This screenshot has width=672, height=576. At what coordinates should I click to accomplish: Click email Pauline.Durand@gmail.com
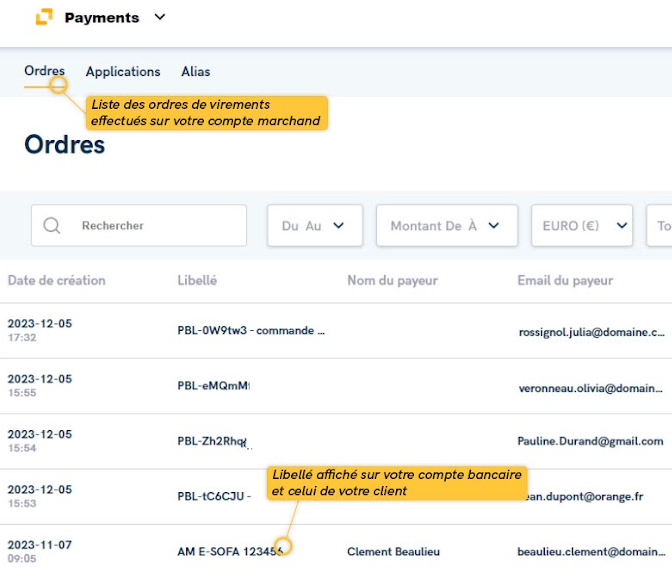[590, 441]
